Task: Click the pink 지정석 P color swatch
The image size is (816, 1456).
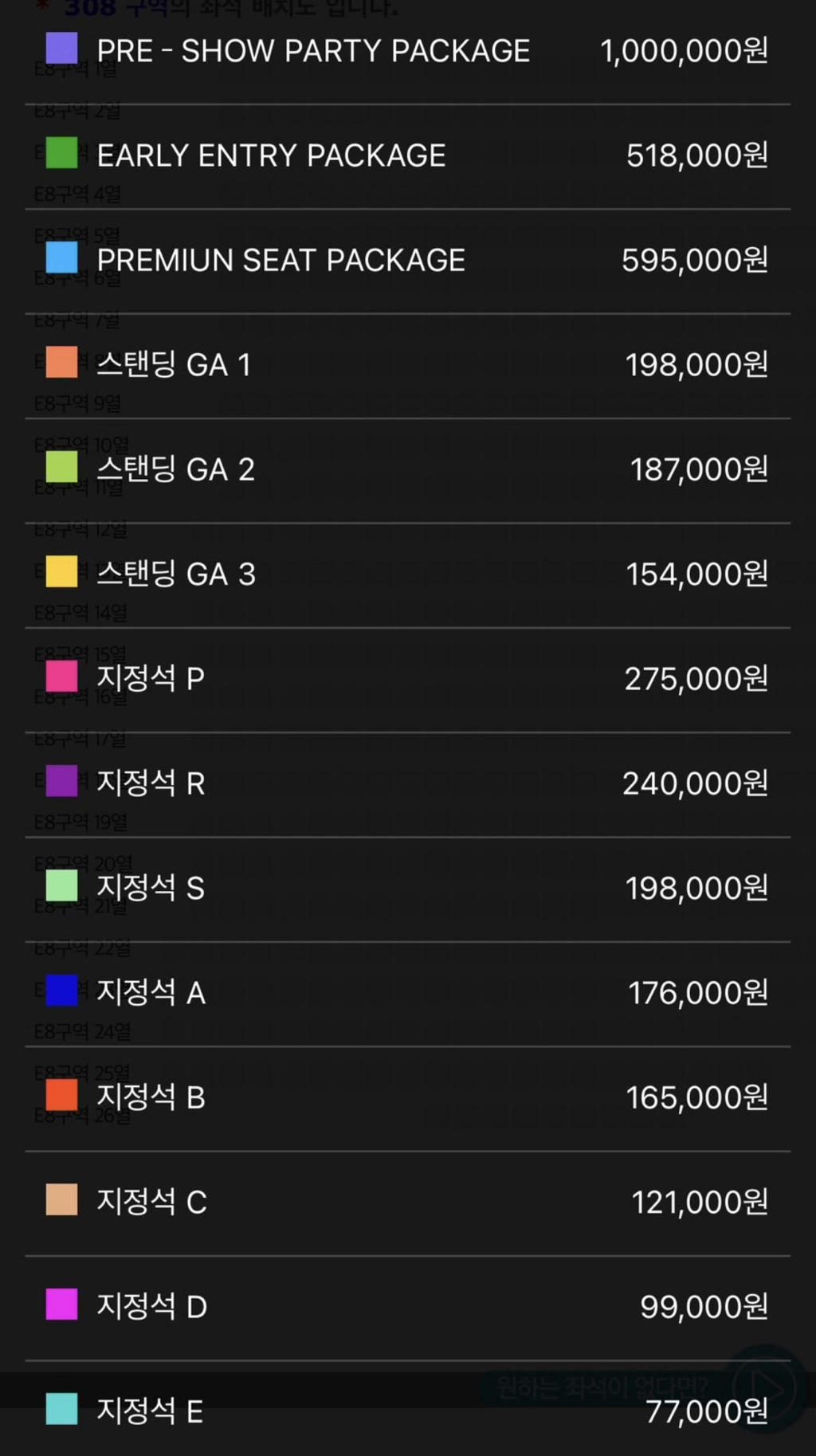Action: point(62,677)
